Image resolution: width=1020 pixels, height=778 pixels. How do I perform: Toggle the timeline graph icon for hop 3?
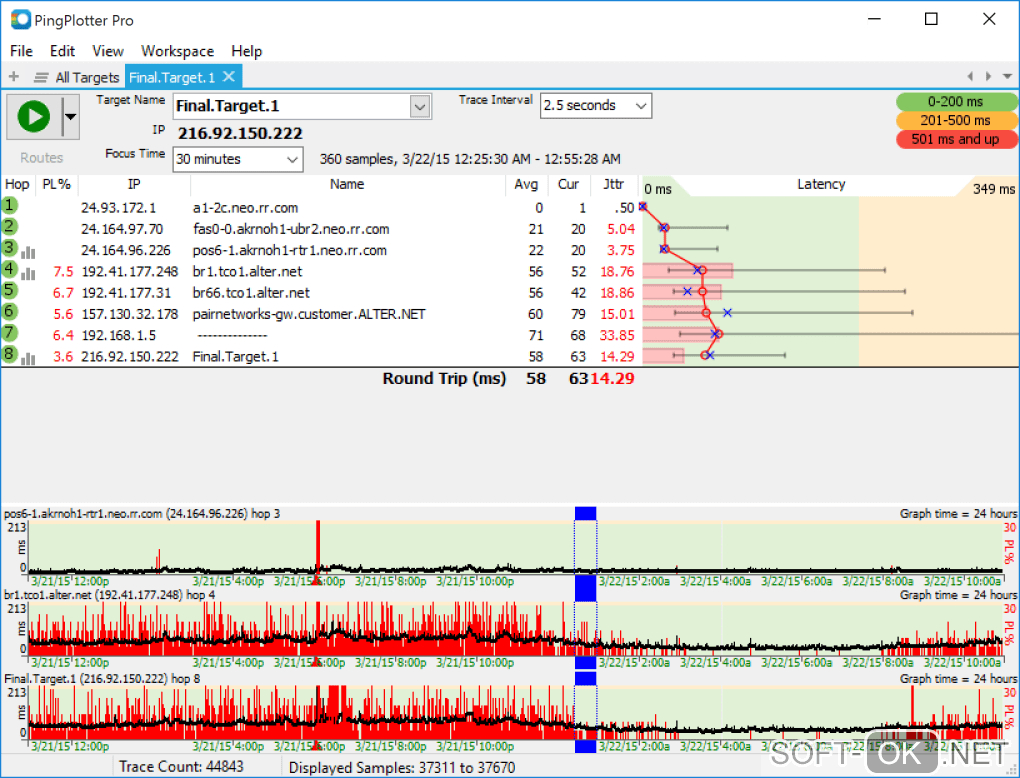pyautogui.click(x=29, y=251)
